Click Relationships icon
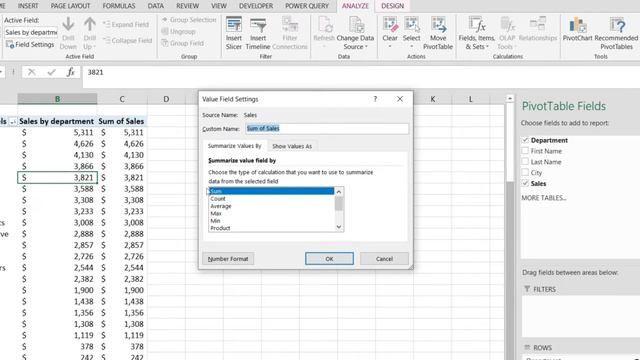The image size is (640, 360). click(538, 24)
